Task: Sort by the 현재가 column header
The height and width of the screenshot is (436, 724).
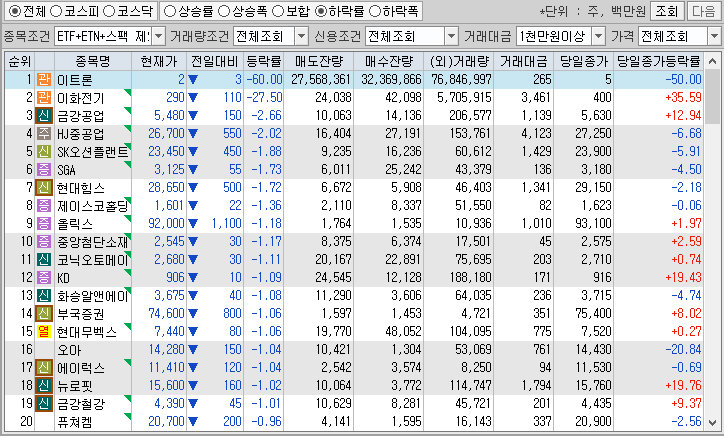Action: click(159, 61)
